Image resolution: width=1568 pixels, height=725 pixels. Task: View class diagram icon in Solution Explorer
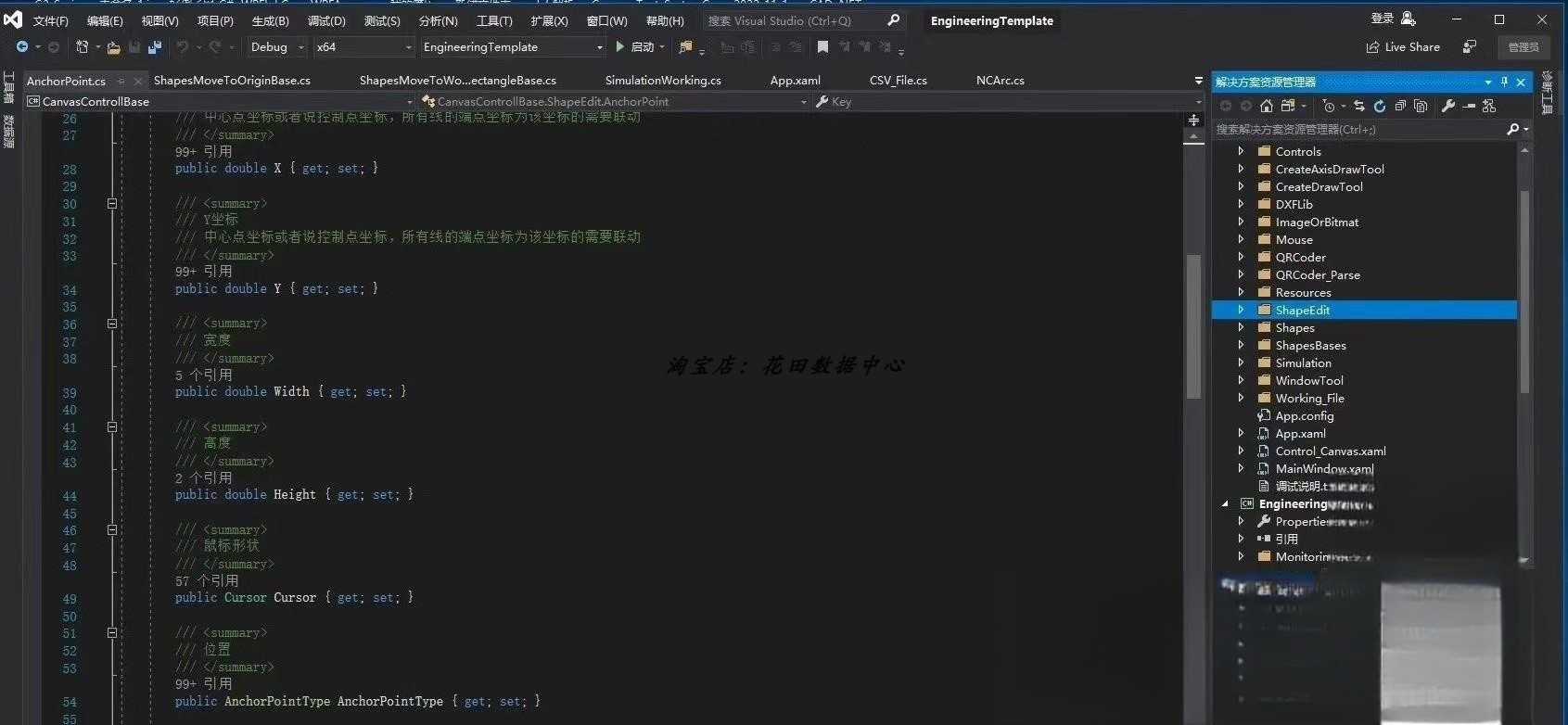coord(1489,106)
